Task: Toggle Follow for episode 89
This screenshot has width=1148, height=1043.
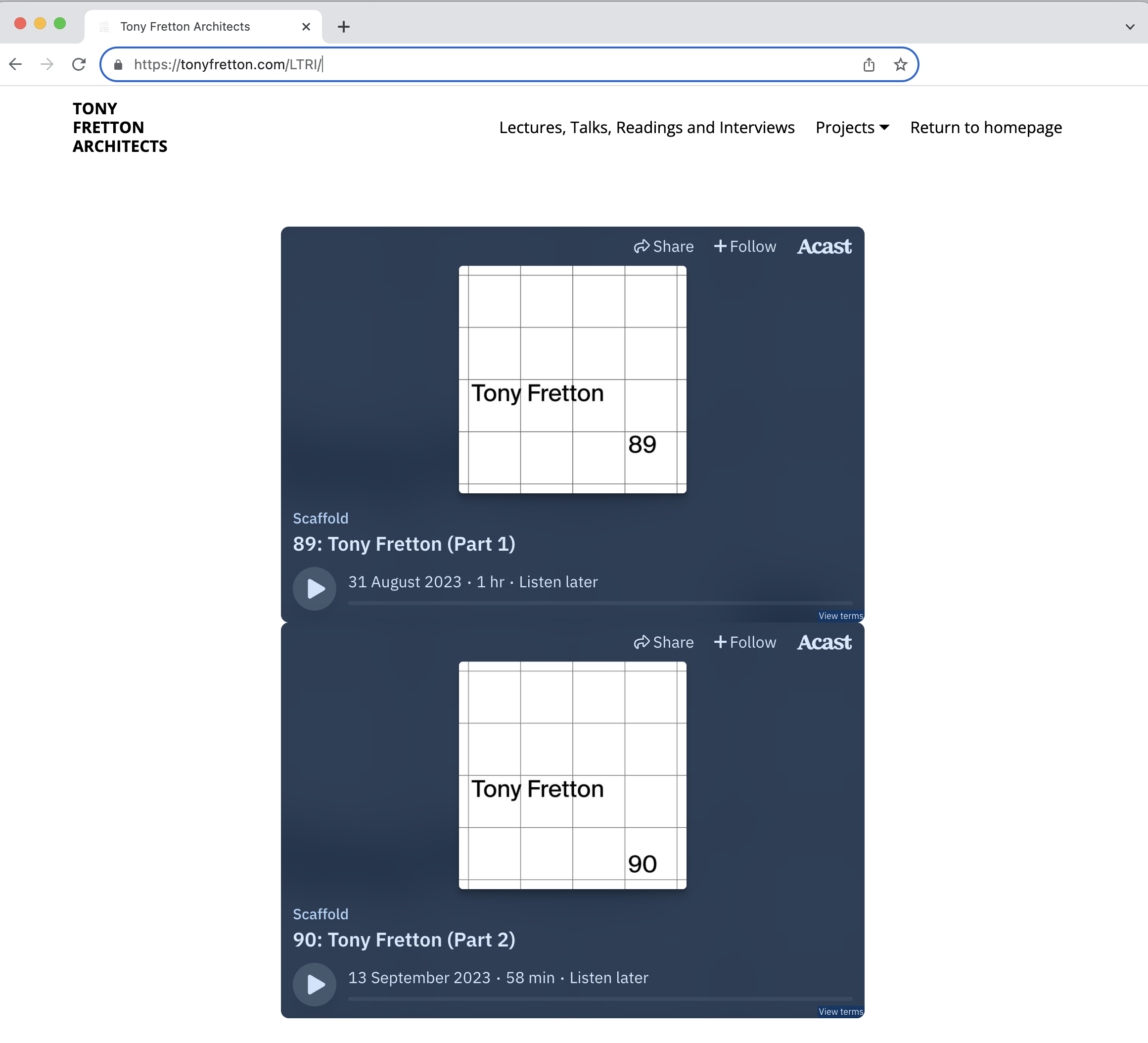Action: click(744, 246)
